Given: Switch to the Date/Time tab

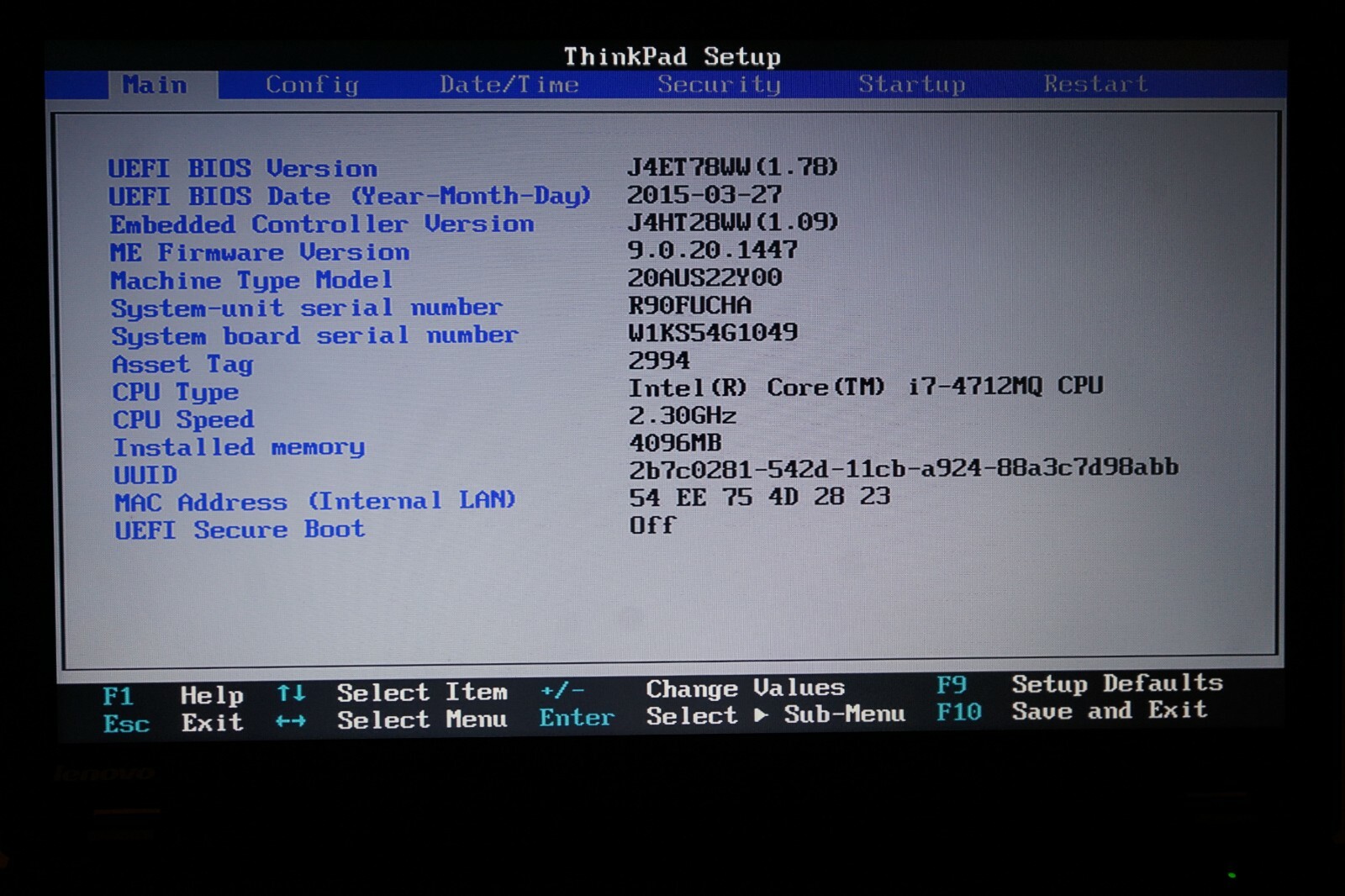Looking at the screenshot, I should pyautogui.click(x=509, y=85).
